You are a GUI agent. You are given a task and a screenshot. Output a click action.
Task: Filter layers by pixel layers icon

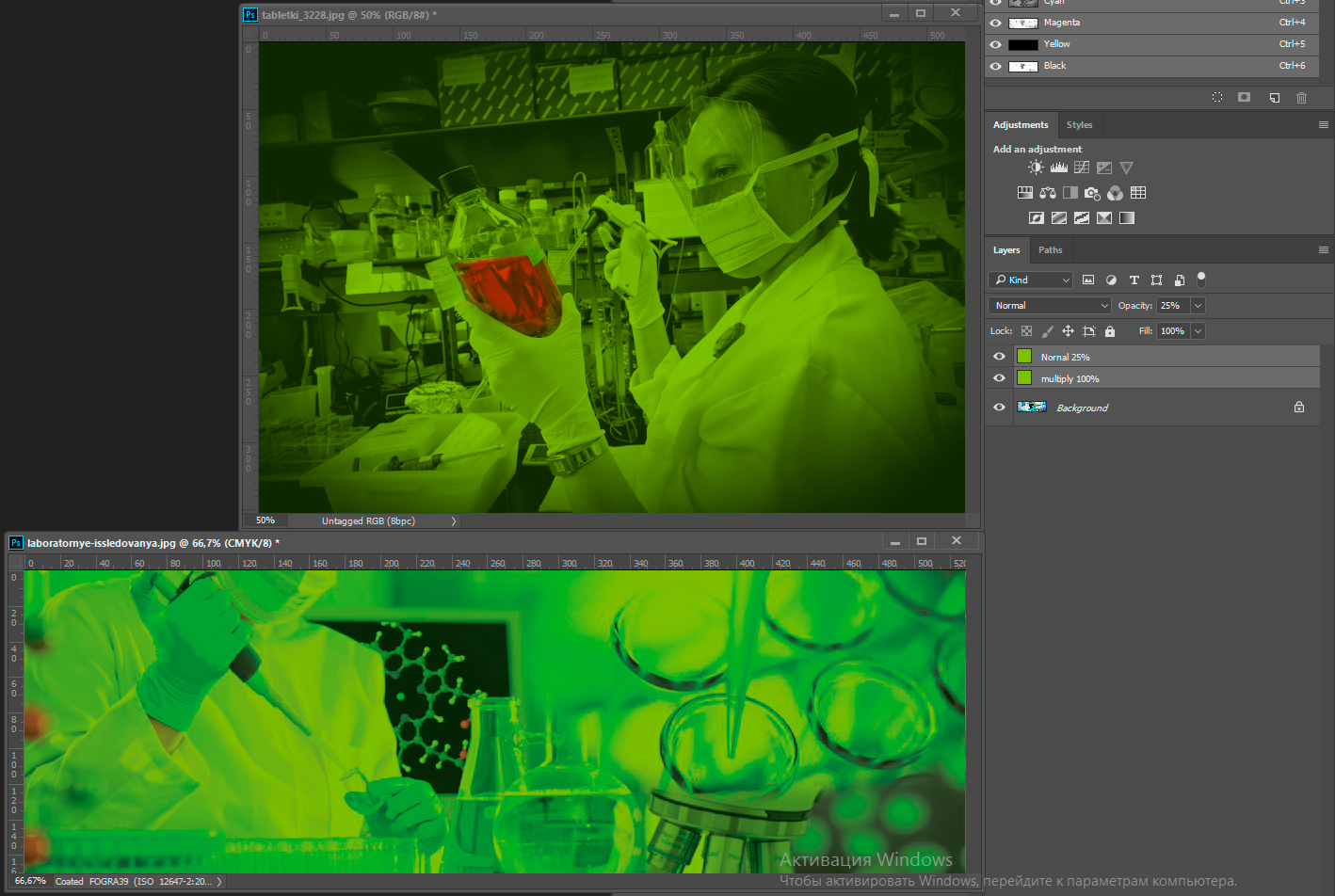[1088, 280]
